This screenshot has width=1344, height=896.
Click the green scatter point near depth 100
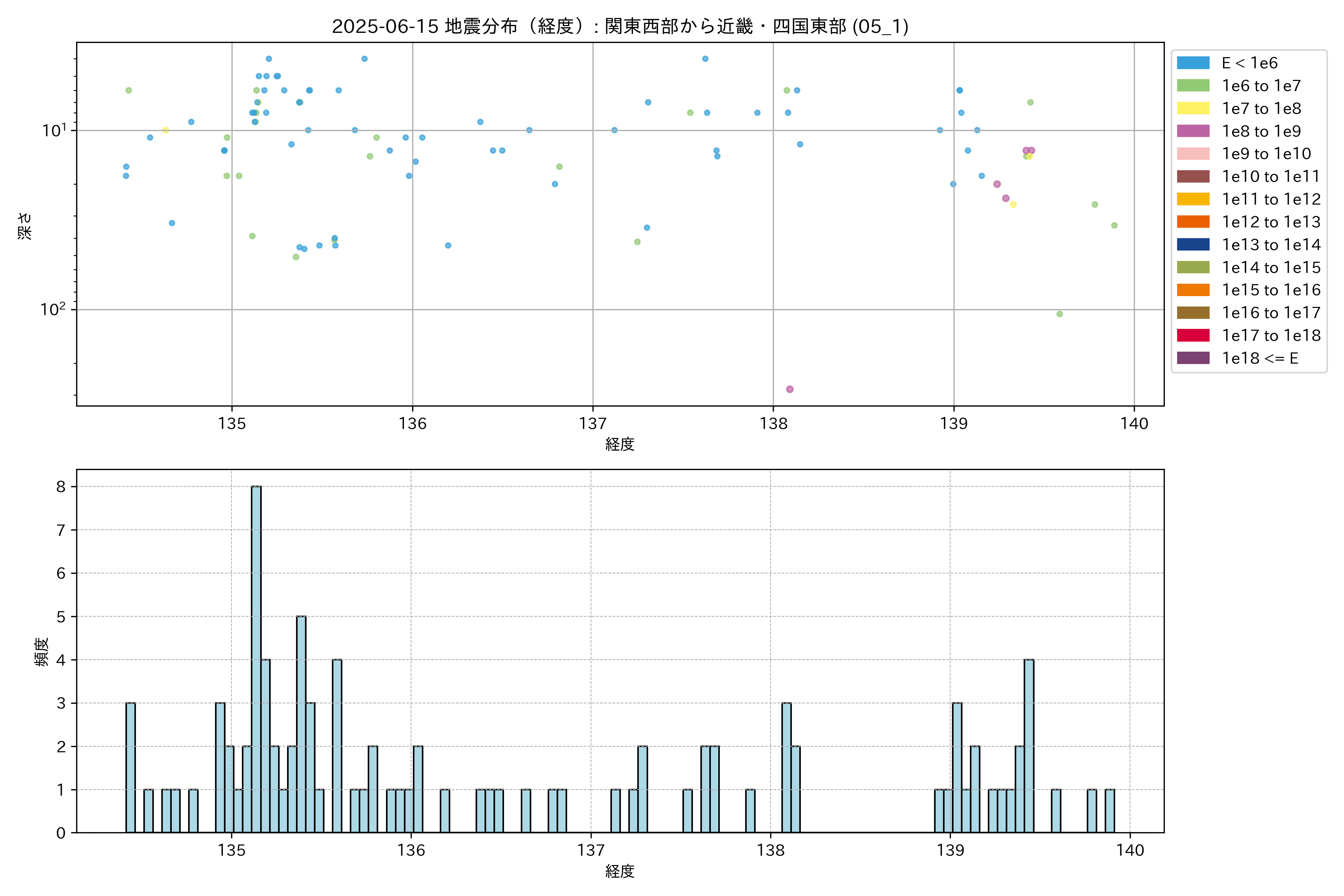pos(1060,314)
